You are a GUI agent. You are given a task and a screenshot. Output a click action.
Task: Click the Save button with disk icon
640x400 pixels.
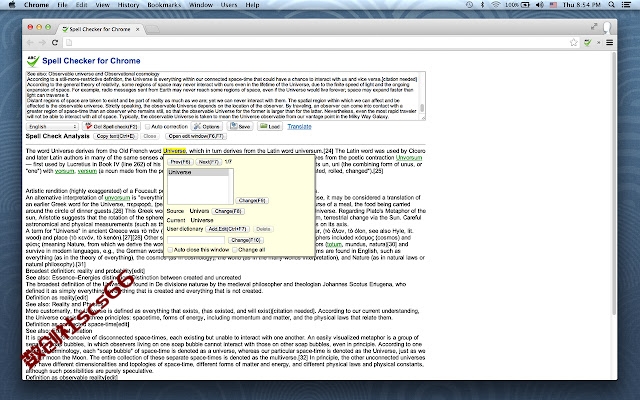click(x=240, y=127)
